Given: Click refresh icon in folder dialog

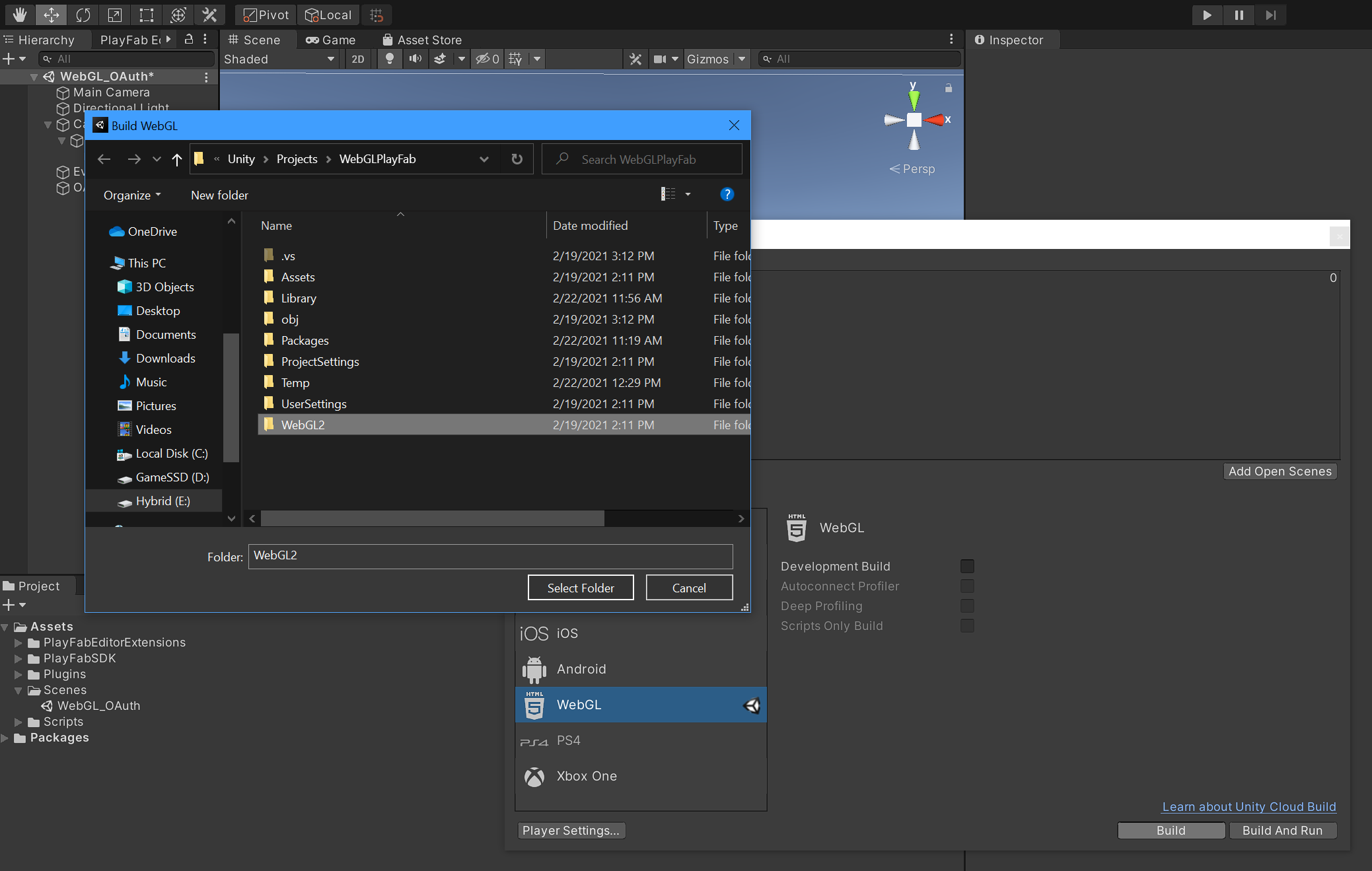Looking at the screenshot, I should 517,159.
